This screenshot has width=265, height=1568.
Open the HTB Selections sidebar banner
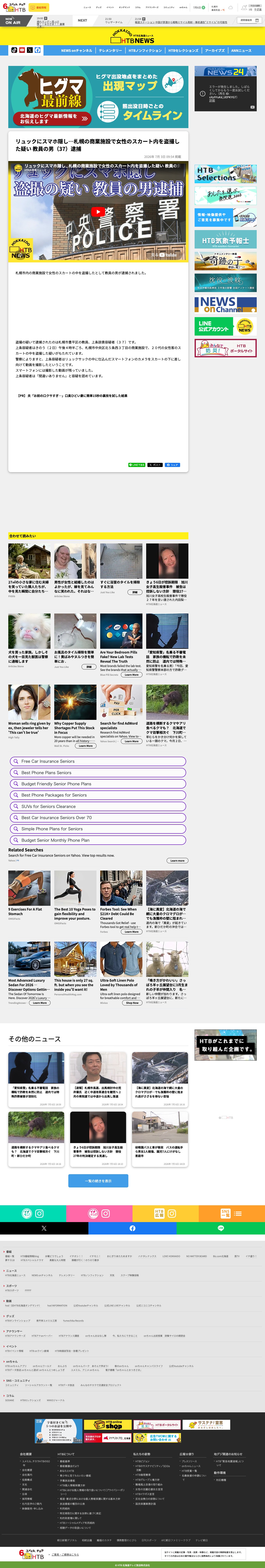225,174
